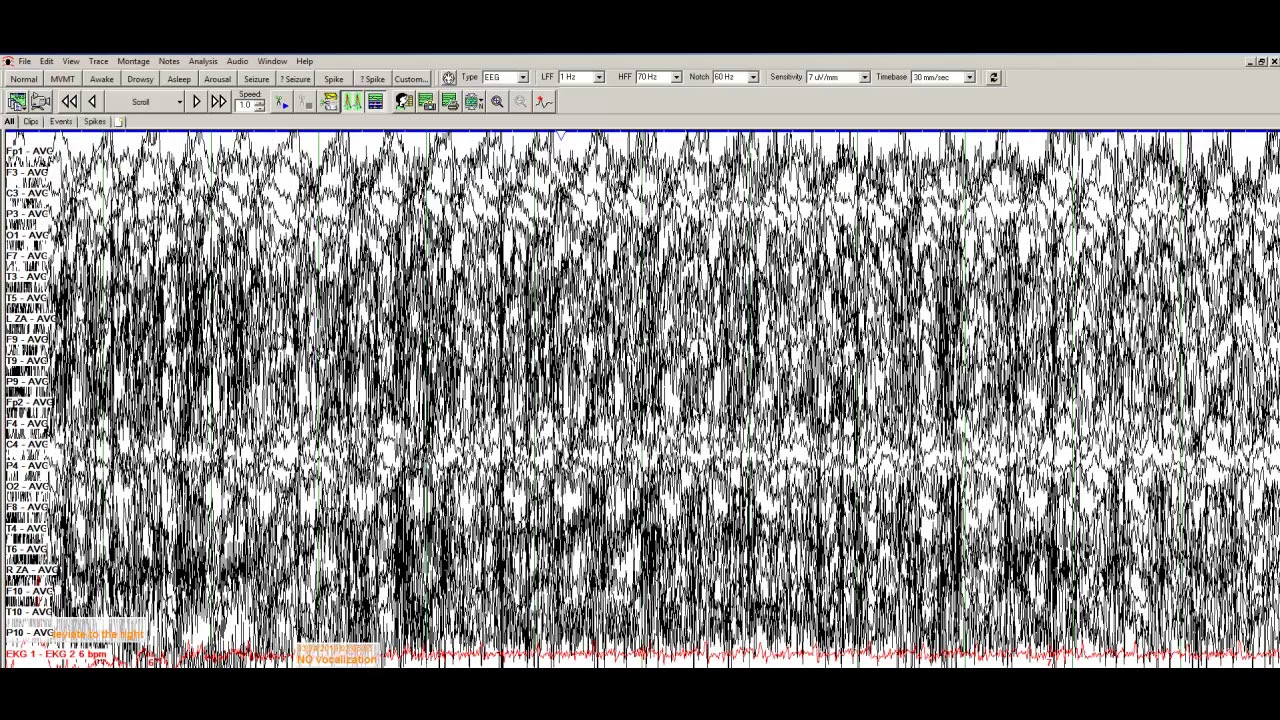Select the Clips tab
Viewport: 1280px width, 720px height.
(31, 121)
